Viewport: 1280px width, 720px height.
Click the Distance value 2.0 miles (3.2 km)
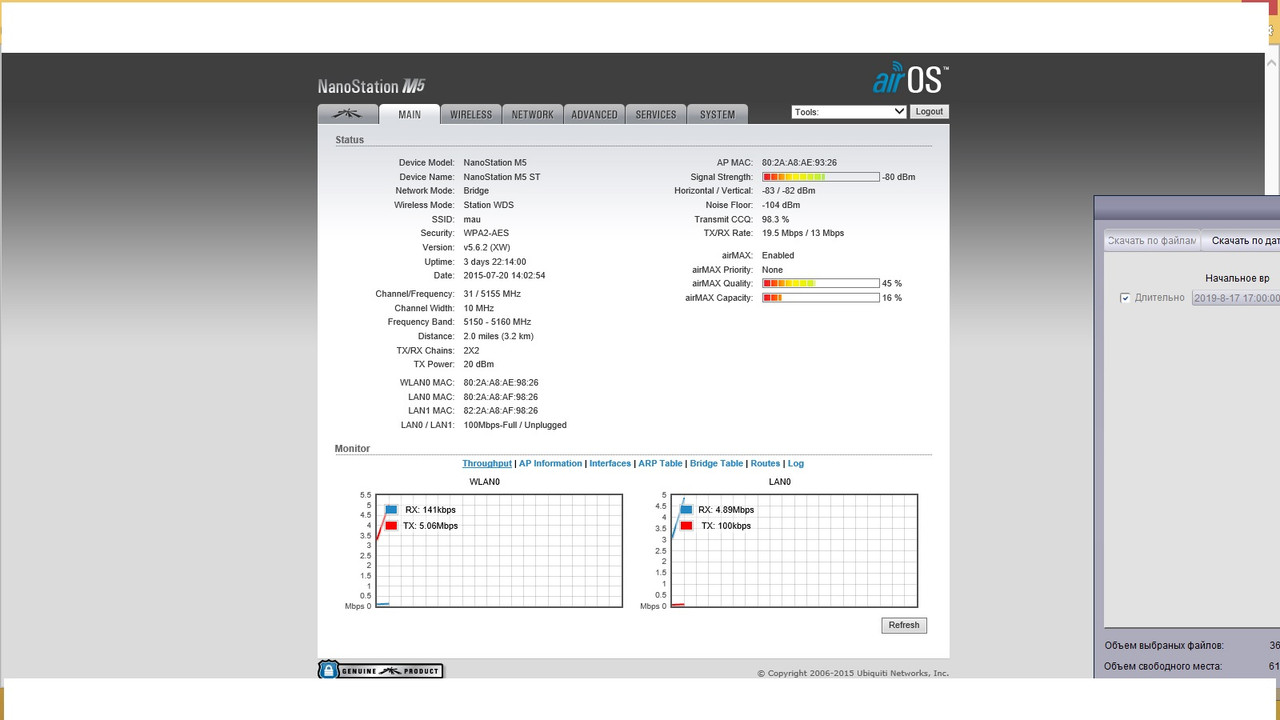pyautogui.click(x=498, y=336)
